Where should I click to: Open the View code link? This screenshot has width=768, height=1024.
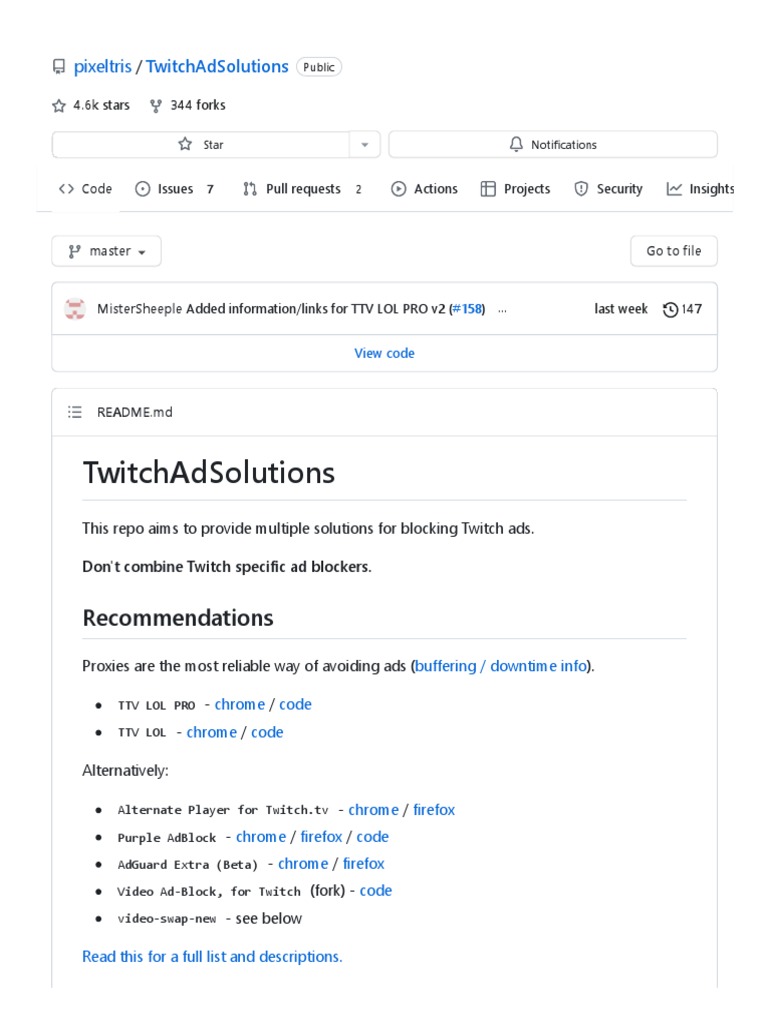tap(384, 353)
